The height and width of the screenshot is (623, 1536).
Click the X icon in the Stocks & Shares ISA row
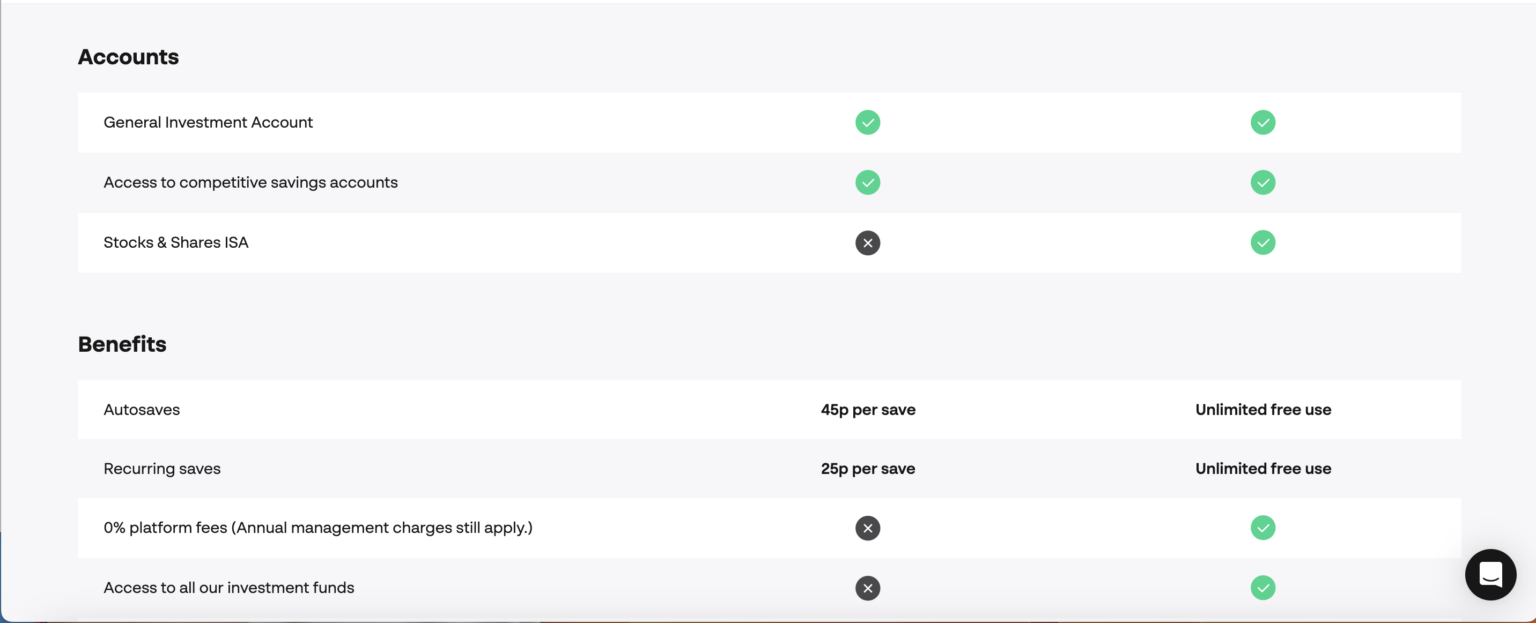coord(868,242)
